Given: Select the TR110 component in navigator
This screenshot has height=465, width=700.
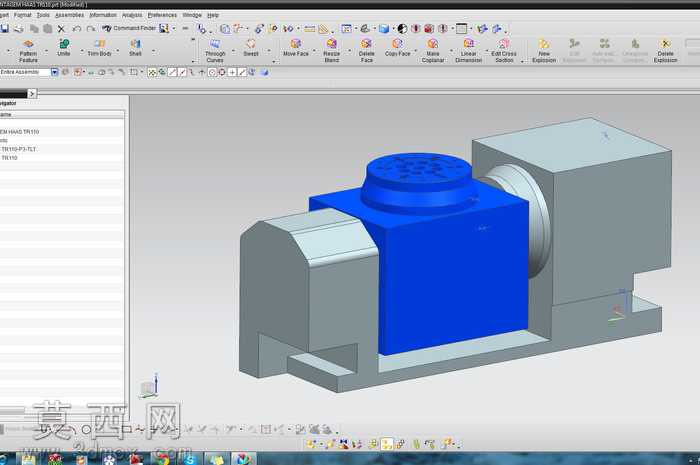Looking at the screenshot, I should [x=9, y=158].
